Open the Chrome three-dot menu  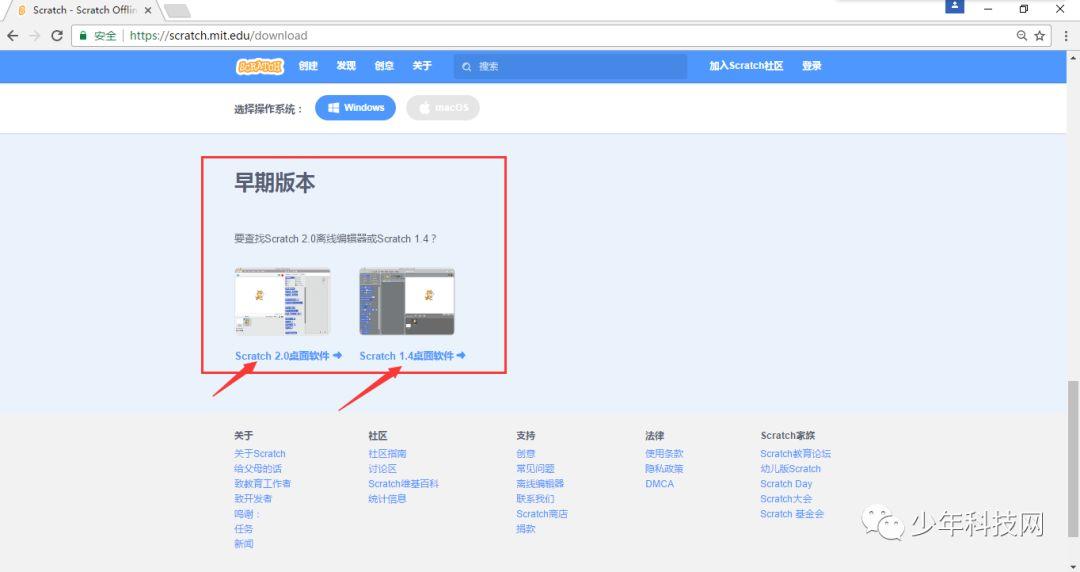[x=1066, y=36]
